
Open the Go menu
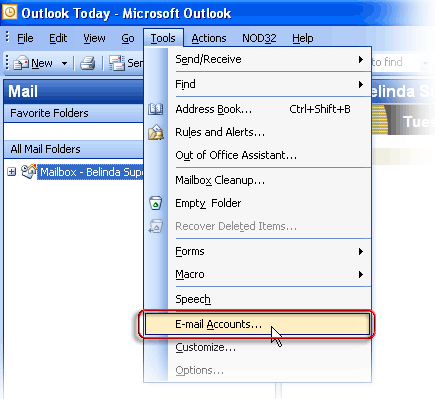click(x=128, y=38)
